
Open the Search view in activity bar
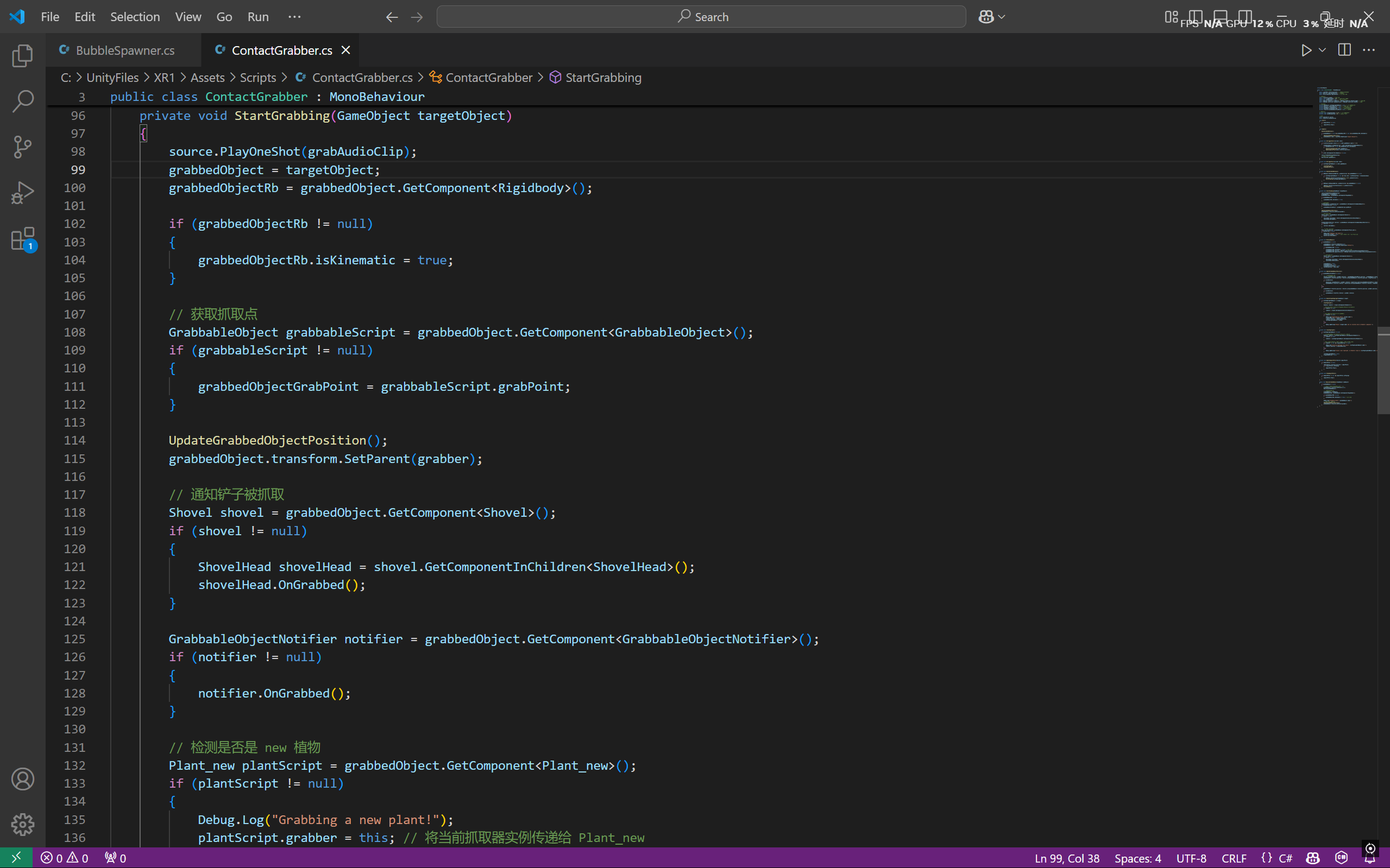[x=22, y=101]
